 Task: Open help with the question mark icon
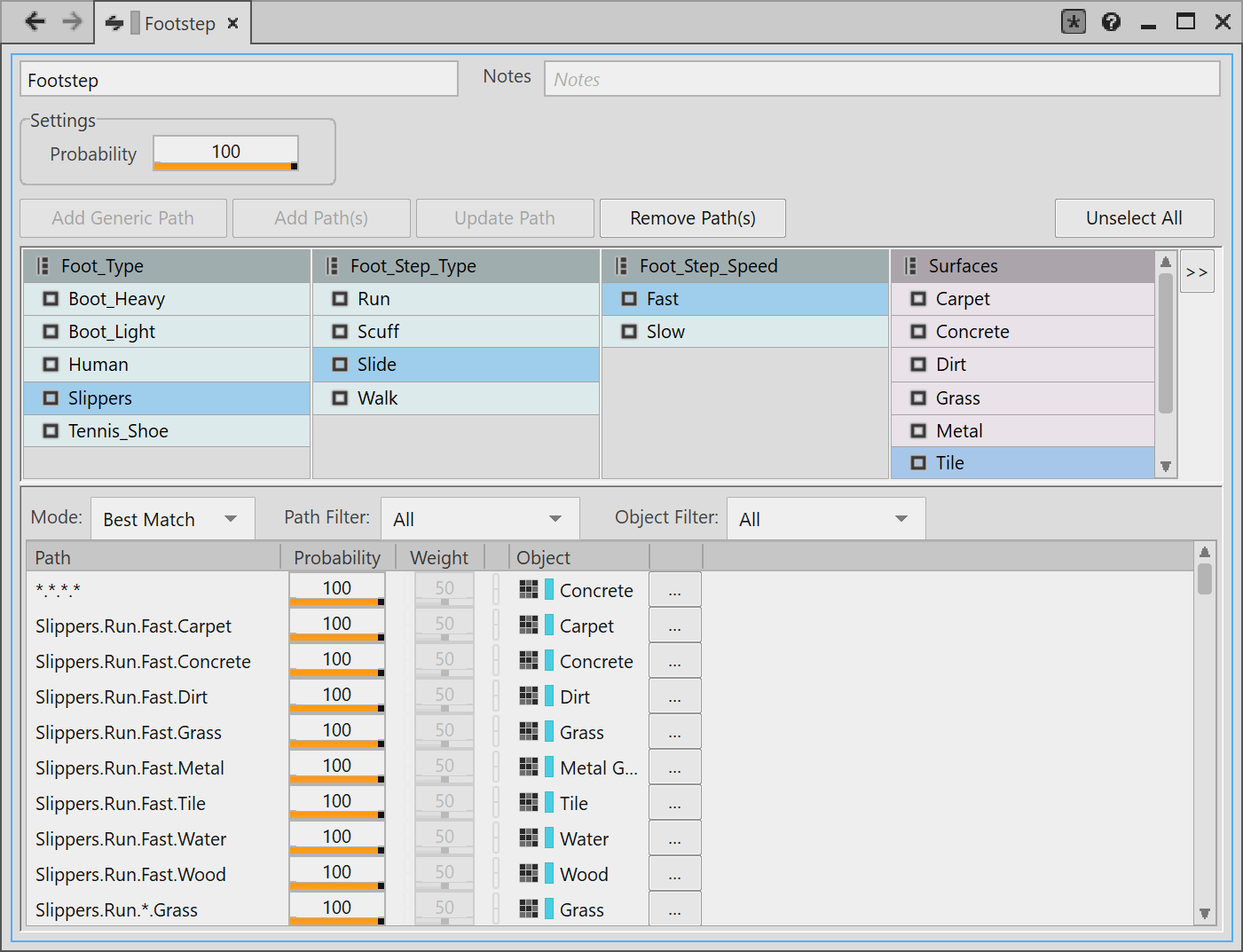click(1111, 22)
